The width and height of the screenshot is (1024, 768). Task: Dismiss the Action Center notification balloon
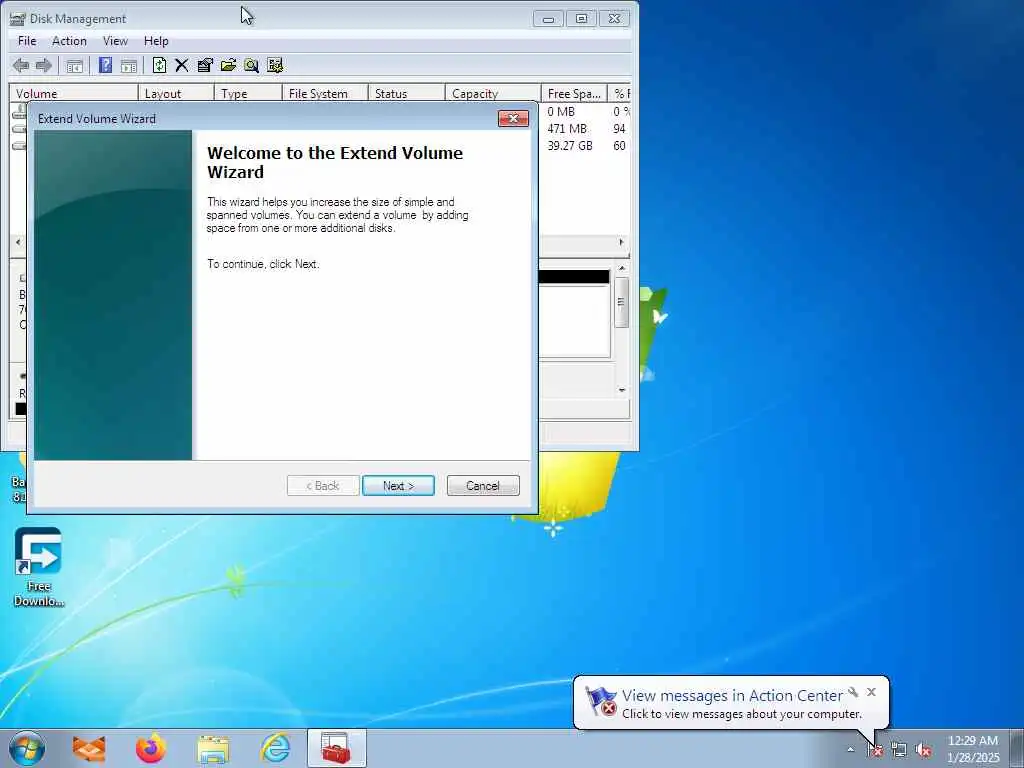pos(871,692)
